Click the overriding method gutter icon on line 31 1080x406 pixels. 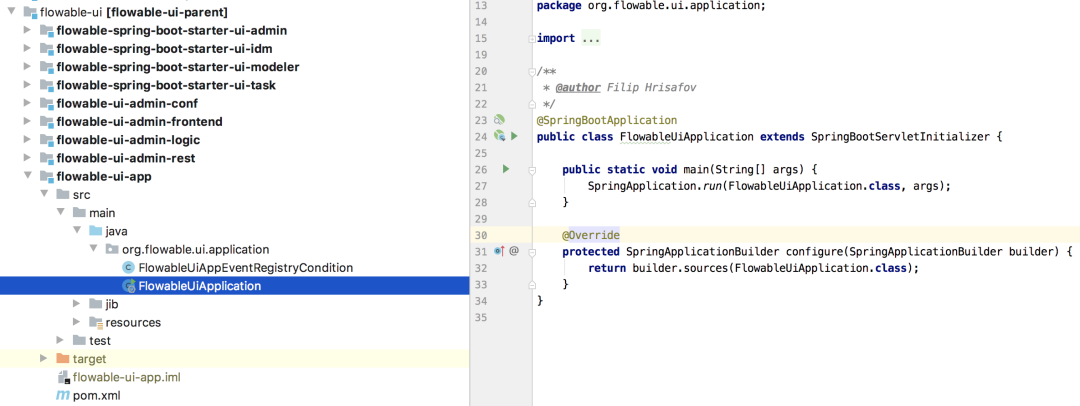[x=499, y=252]
